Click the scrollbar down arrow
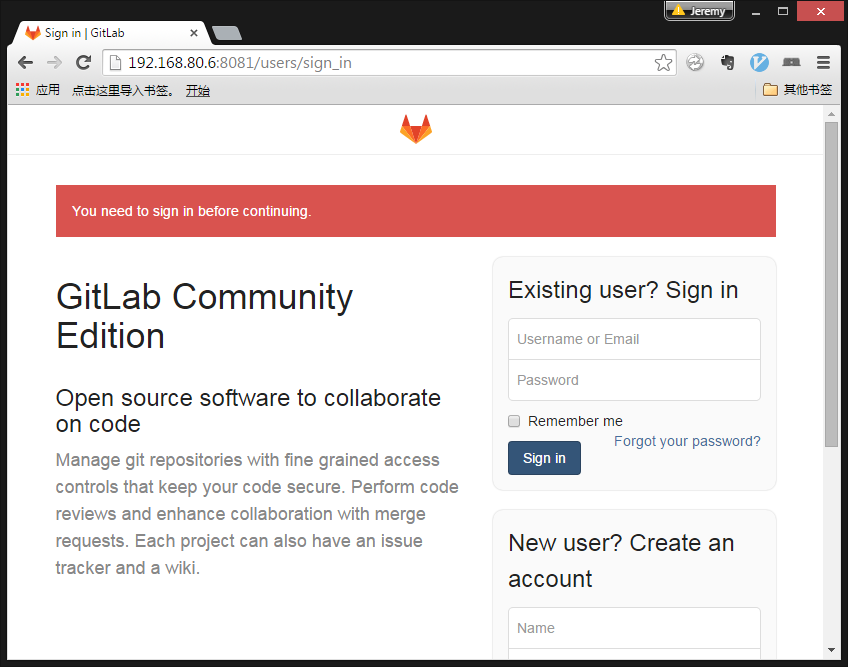 [831, 650]
